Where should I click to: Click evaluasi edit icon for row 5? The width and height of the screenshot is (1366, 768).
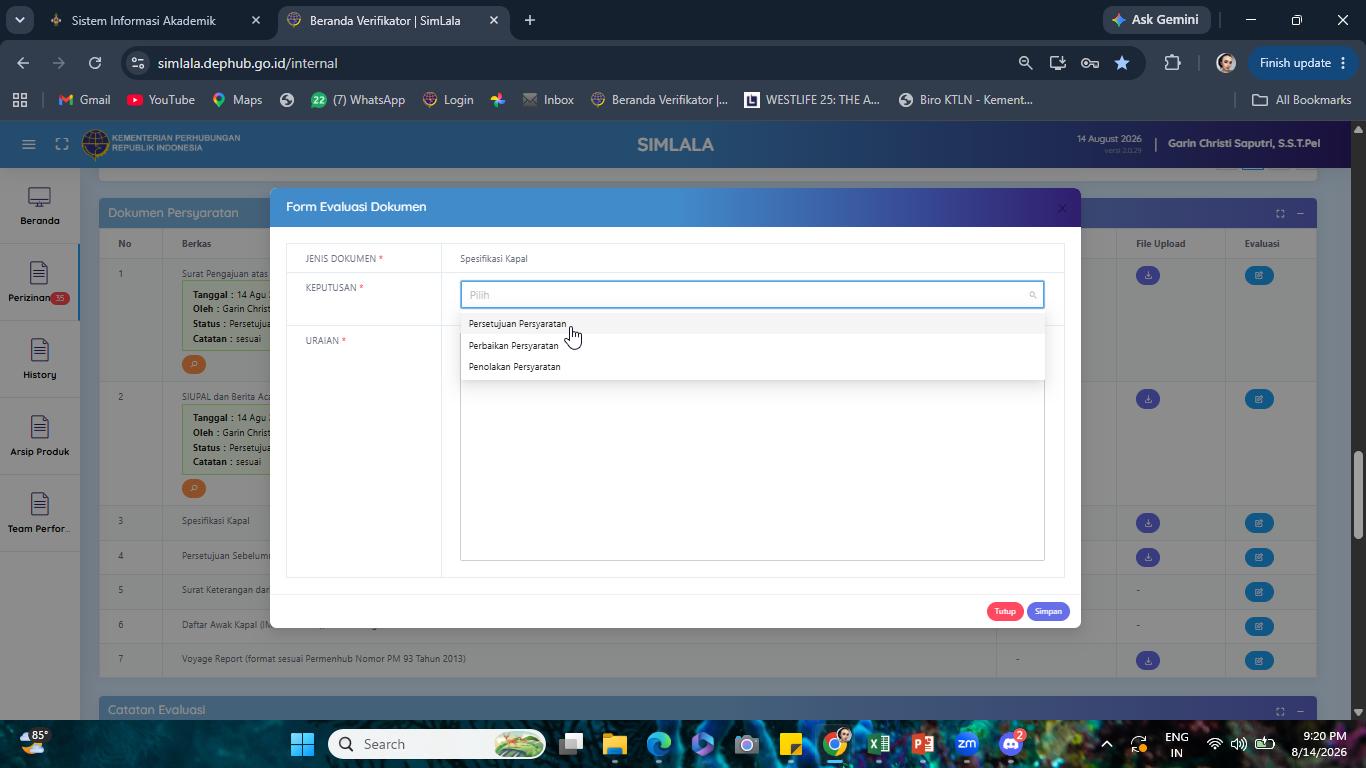1259,591
